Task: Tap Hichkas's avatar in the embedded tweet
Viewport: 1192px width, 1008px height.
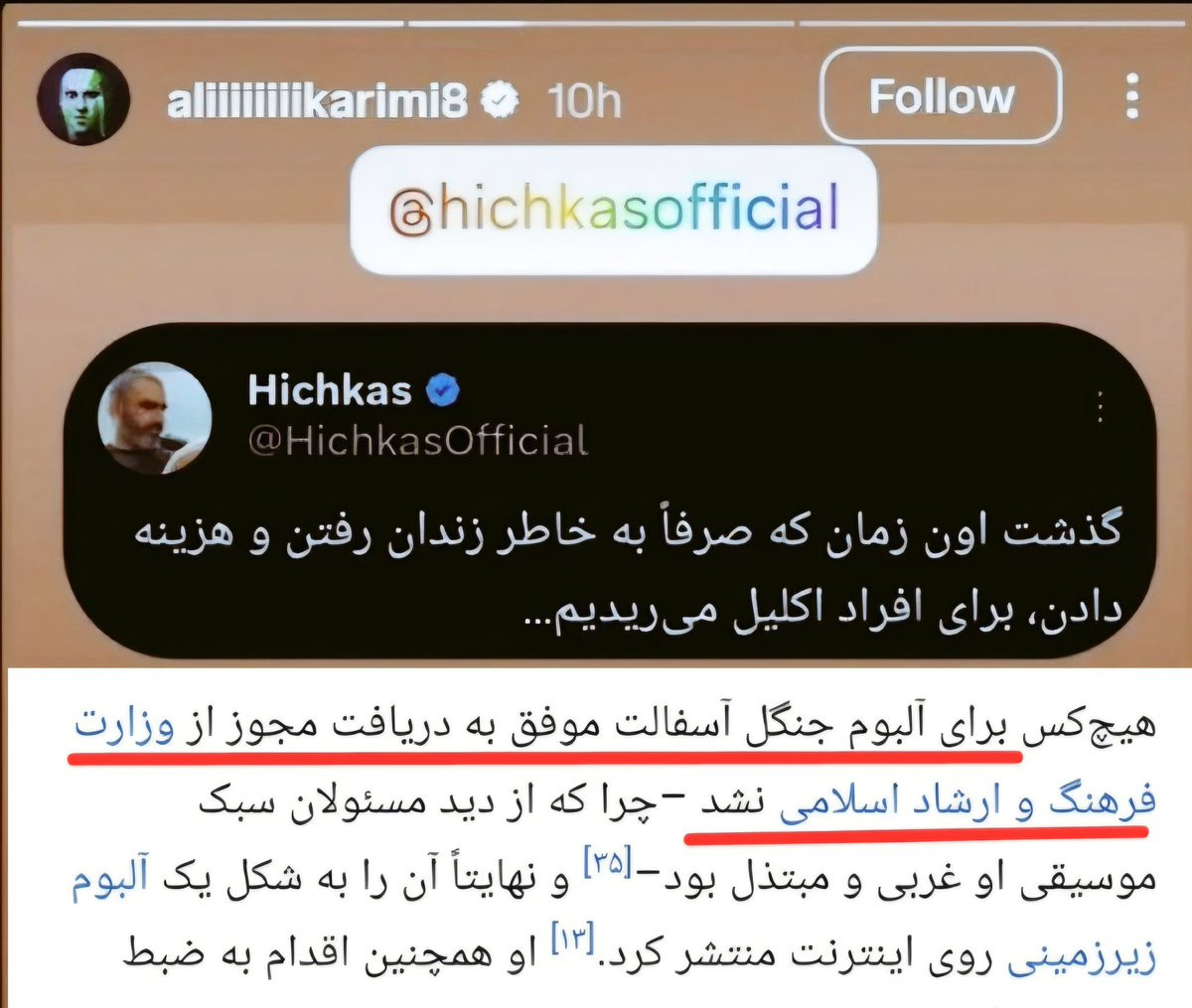Action: pyautogui.click(x=155, y=416)
